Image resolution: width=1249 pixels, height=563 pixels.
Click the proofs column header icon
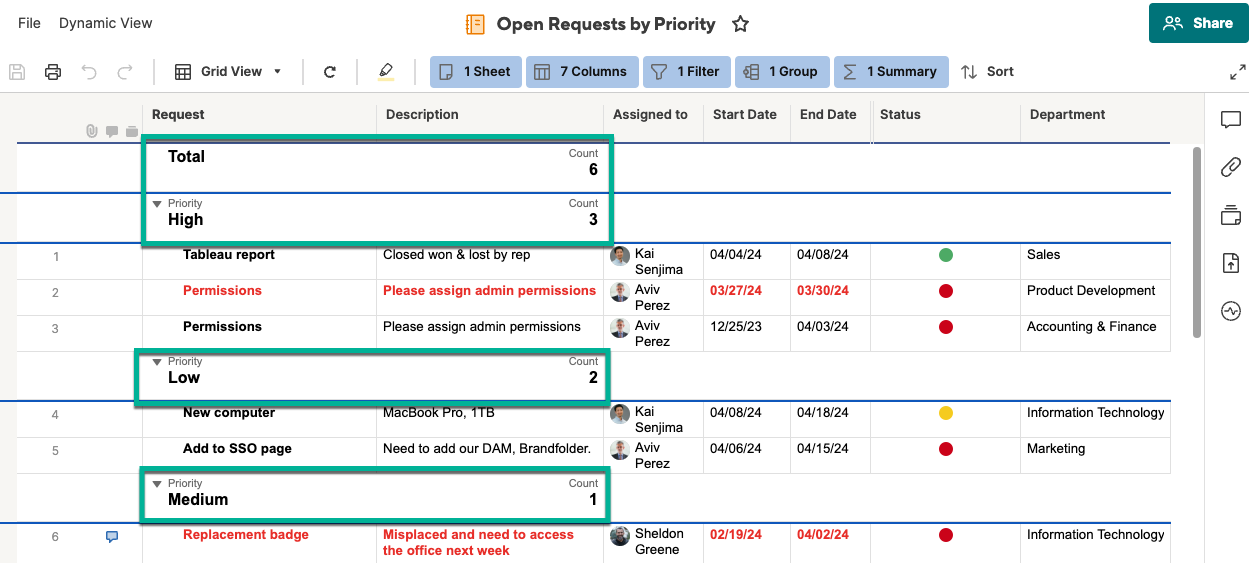(x=131, y=131)
